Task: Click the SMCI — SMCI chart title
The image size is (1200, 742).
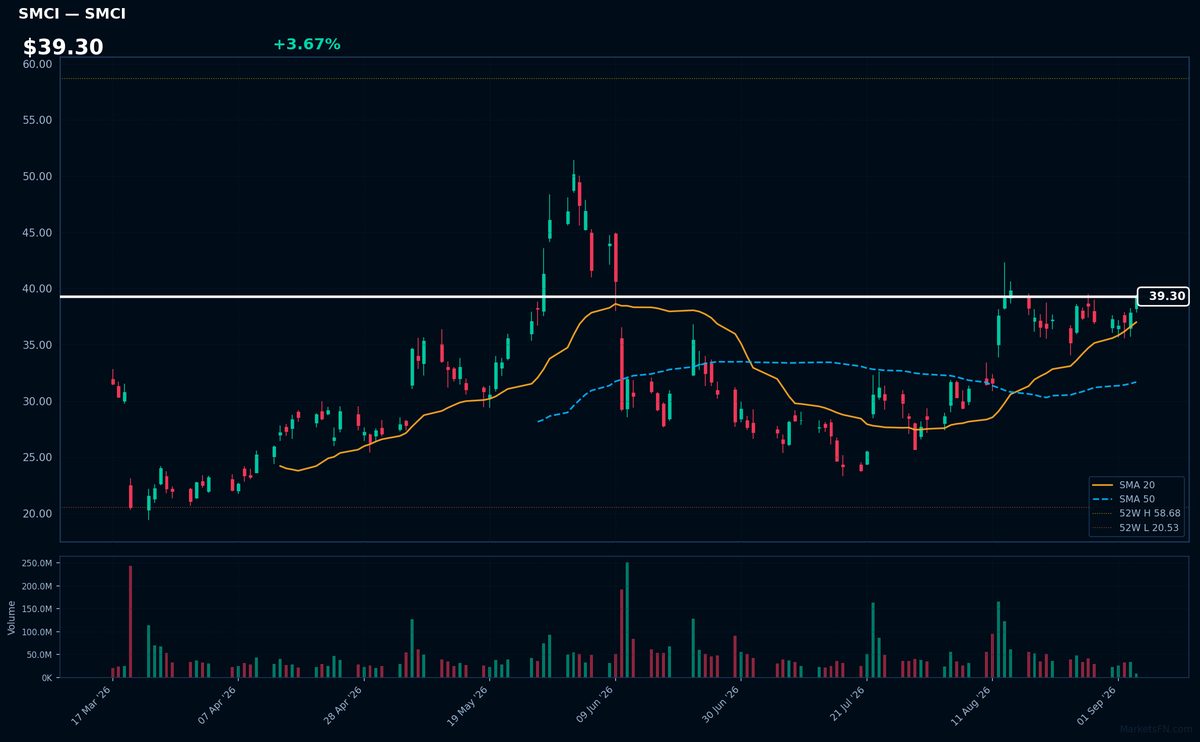Action: pos(72,14)
